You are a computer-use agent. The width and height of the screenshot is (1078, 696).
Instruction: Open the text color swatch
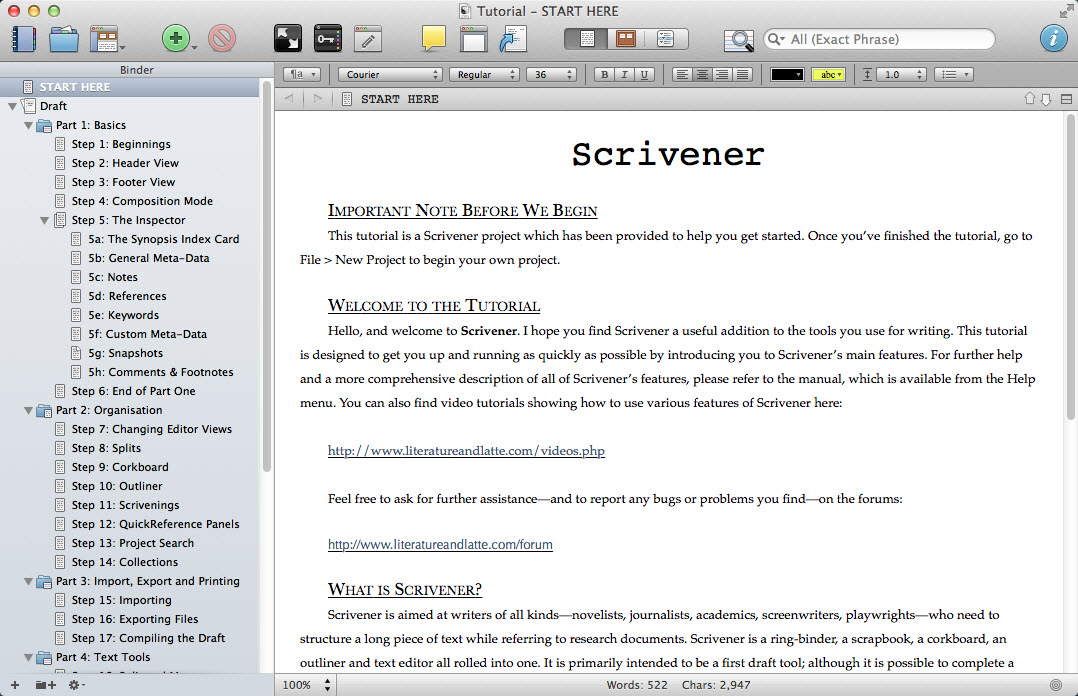coord(786,74)
